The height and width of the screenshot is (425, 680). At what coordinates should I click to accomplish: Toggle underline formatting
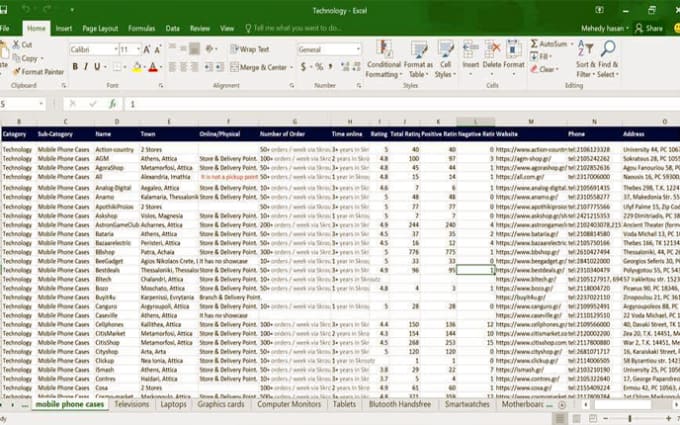tap(98, 67)
